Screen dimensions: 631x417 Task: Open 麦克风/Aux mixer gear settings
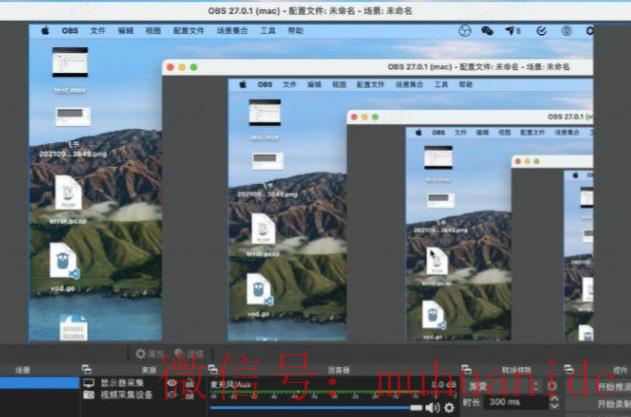point(449,407)
